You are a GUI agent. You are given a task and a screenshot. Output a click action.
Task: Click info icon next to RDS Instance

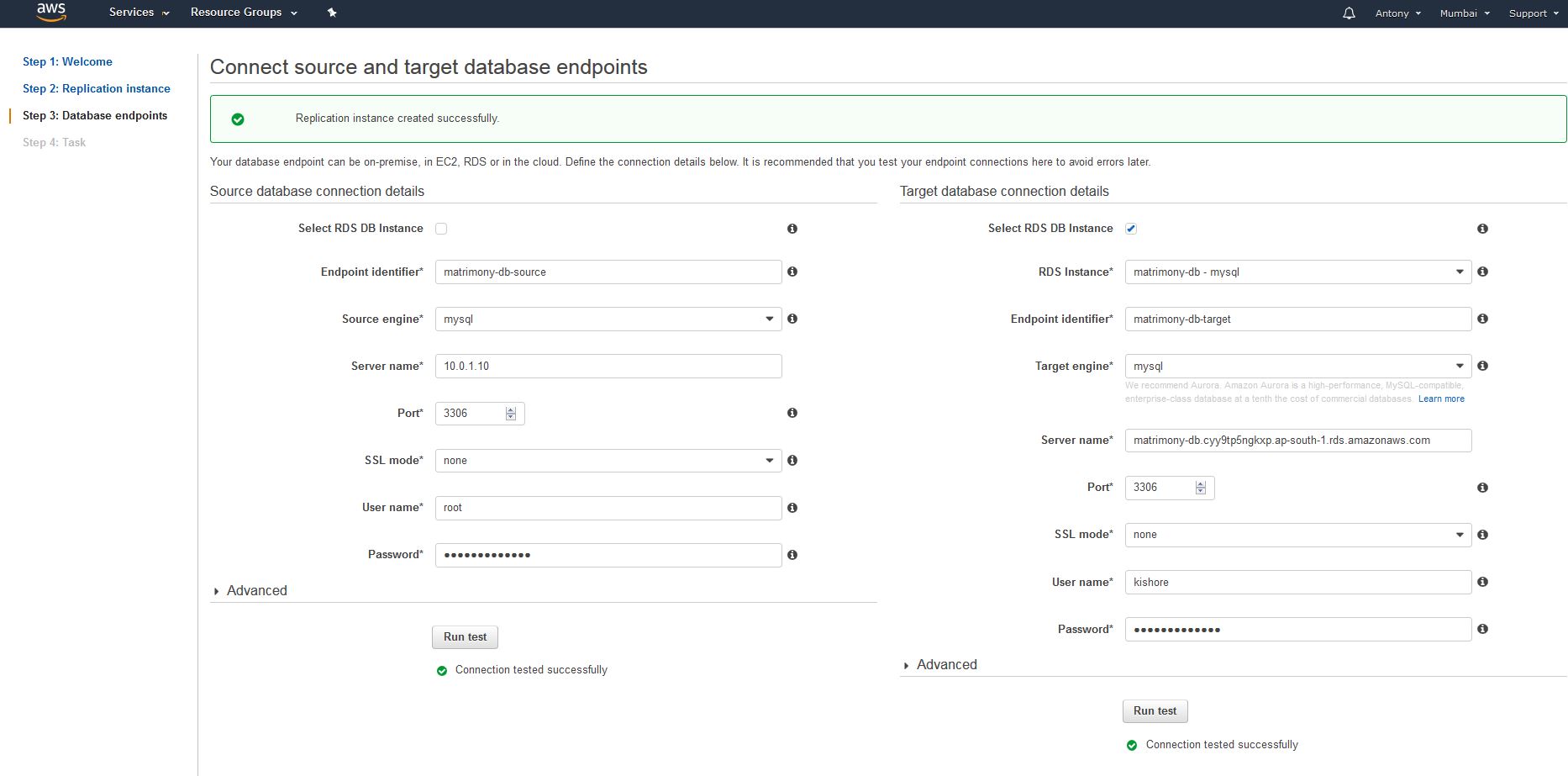(x=1482, y=272)
